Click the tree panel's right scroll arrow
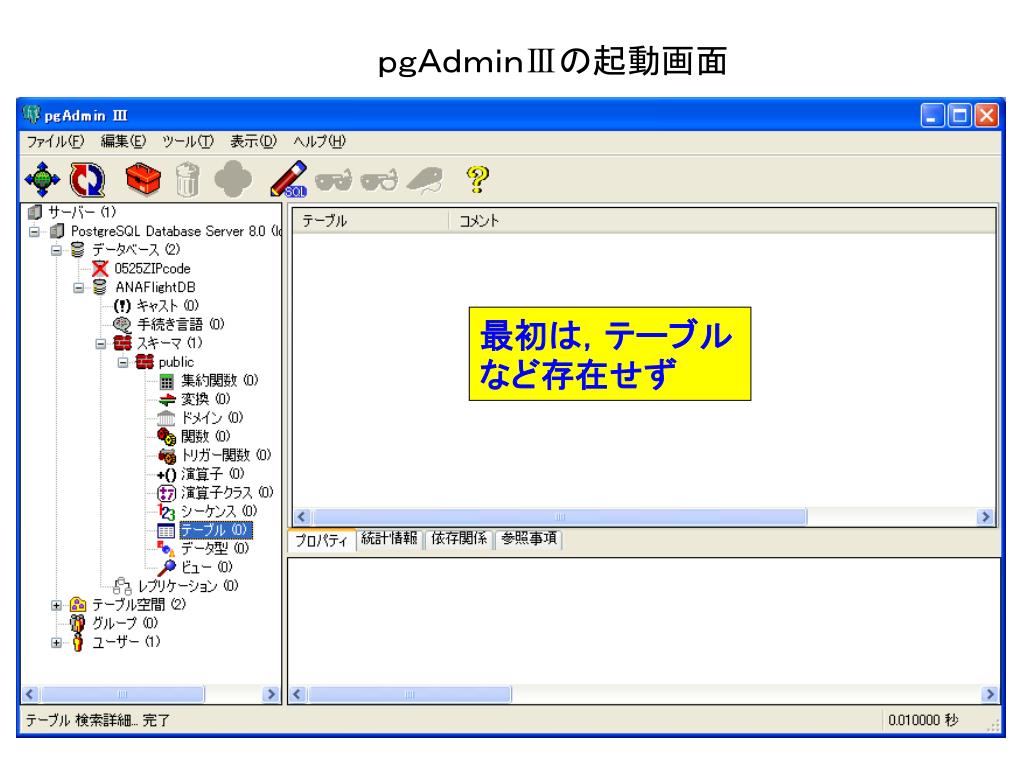 coord(271,694)
